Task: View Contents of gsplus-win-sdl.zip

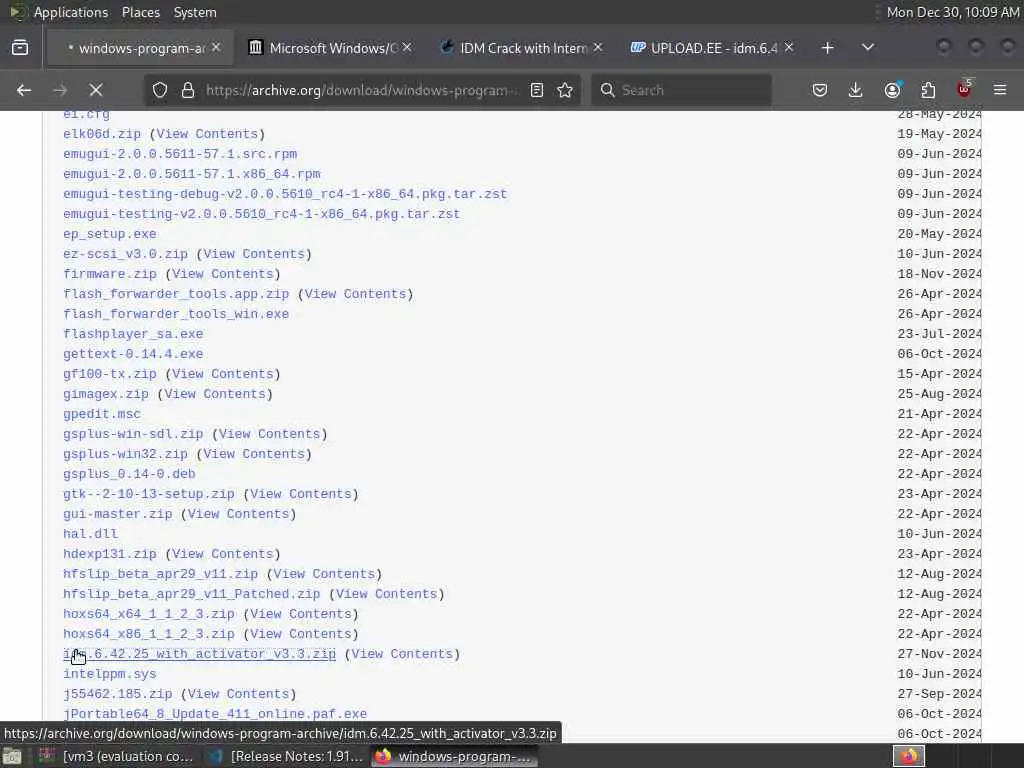Action: click(x=270, y=434)
